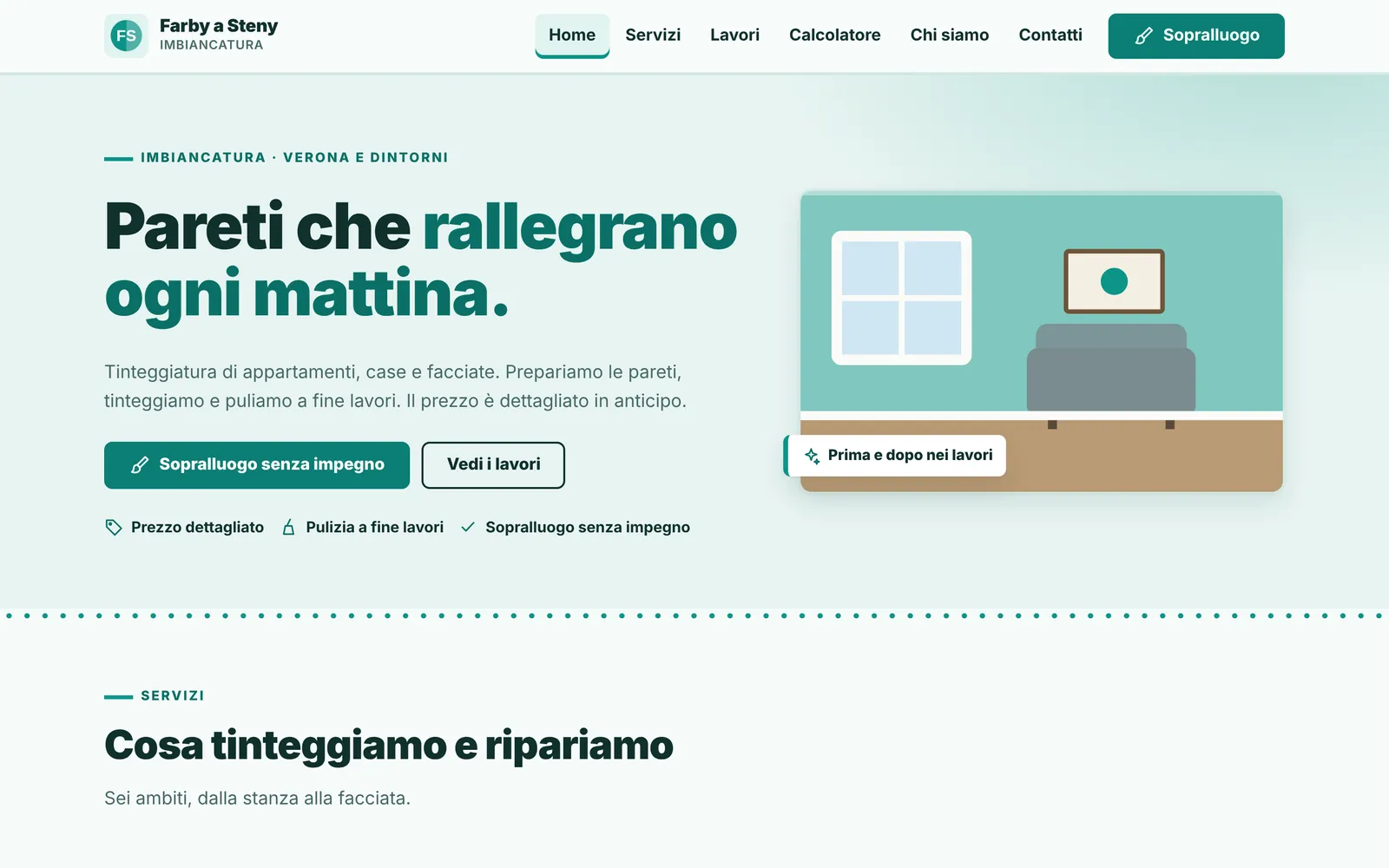Click the brush icon in Sopralluogo header button

point(1144,36)
